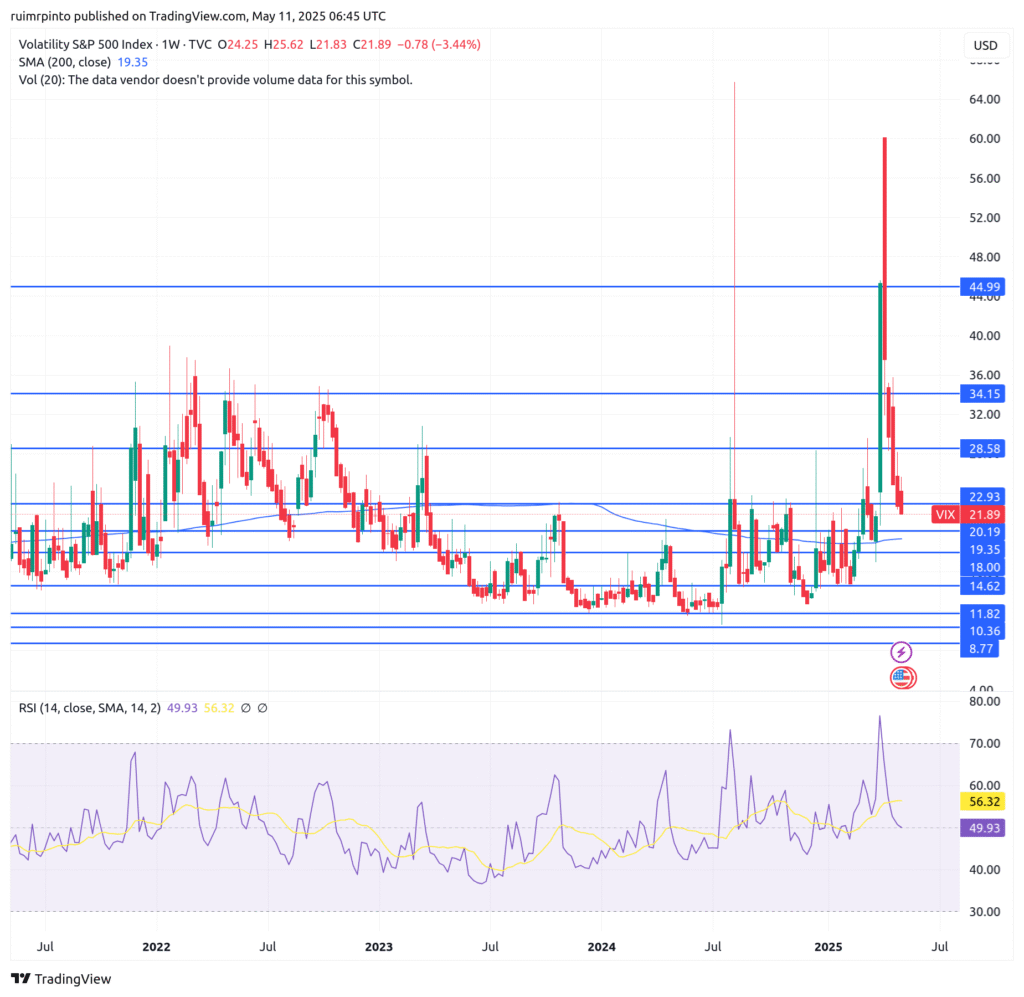The width and height of the screenshot is (1024, 997).
Task: Select the Vol (20) indicator legend
Action: 215,80
